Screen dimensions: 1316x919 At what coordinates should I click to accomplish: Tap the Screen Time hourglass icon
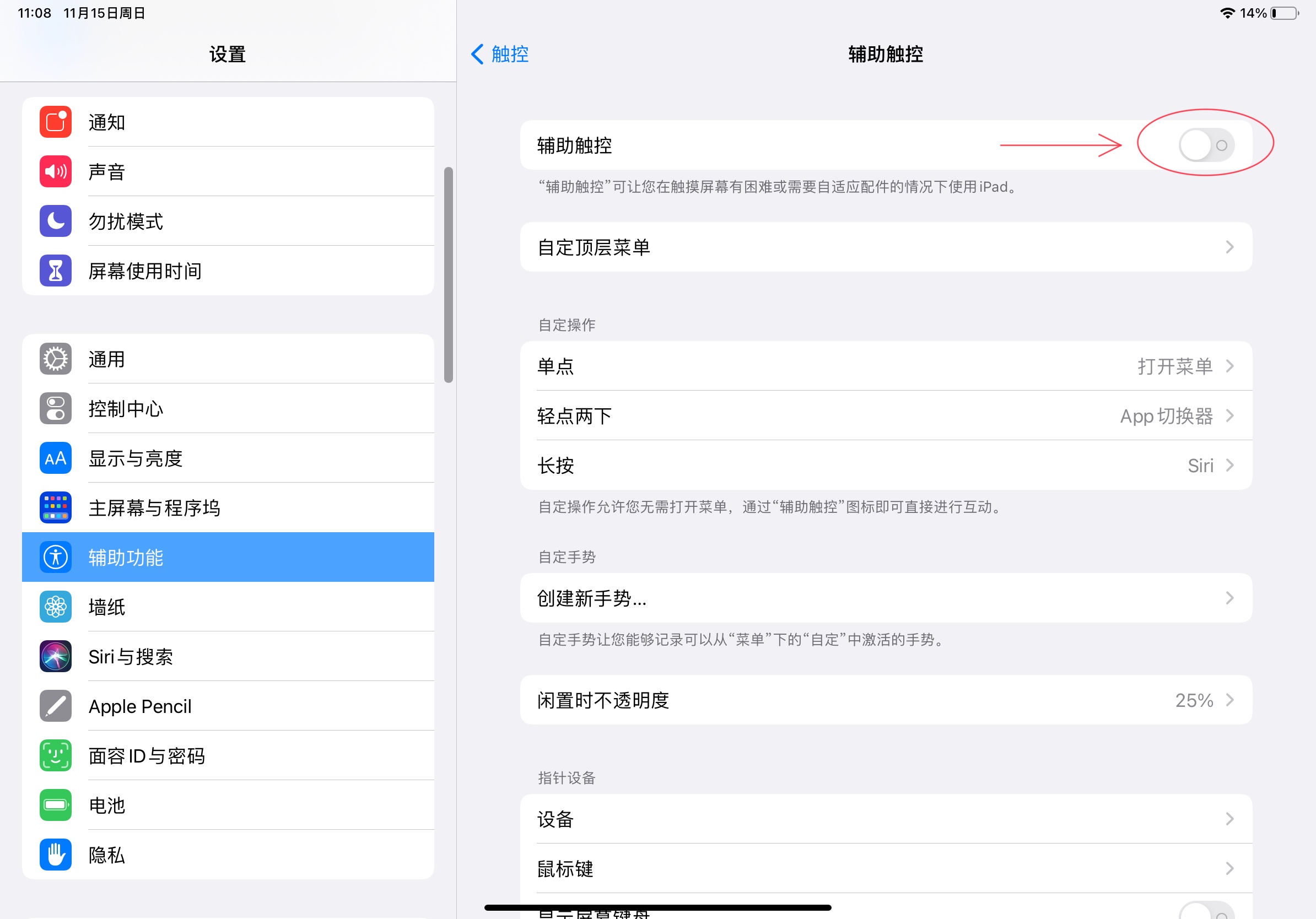(56, 271)
